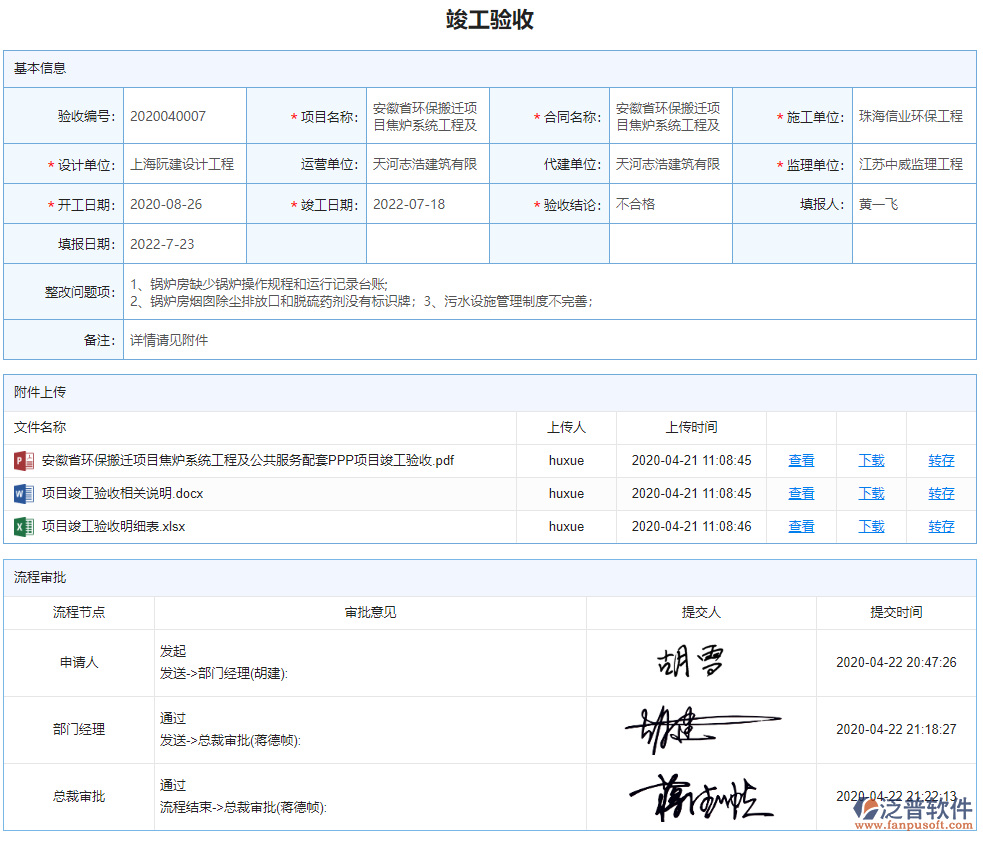
Task: 查看 the PDF 竣工验收 attachment
Action: coord(801,460)
